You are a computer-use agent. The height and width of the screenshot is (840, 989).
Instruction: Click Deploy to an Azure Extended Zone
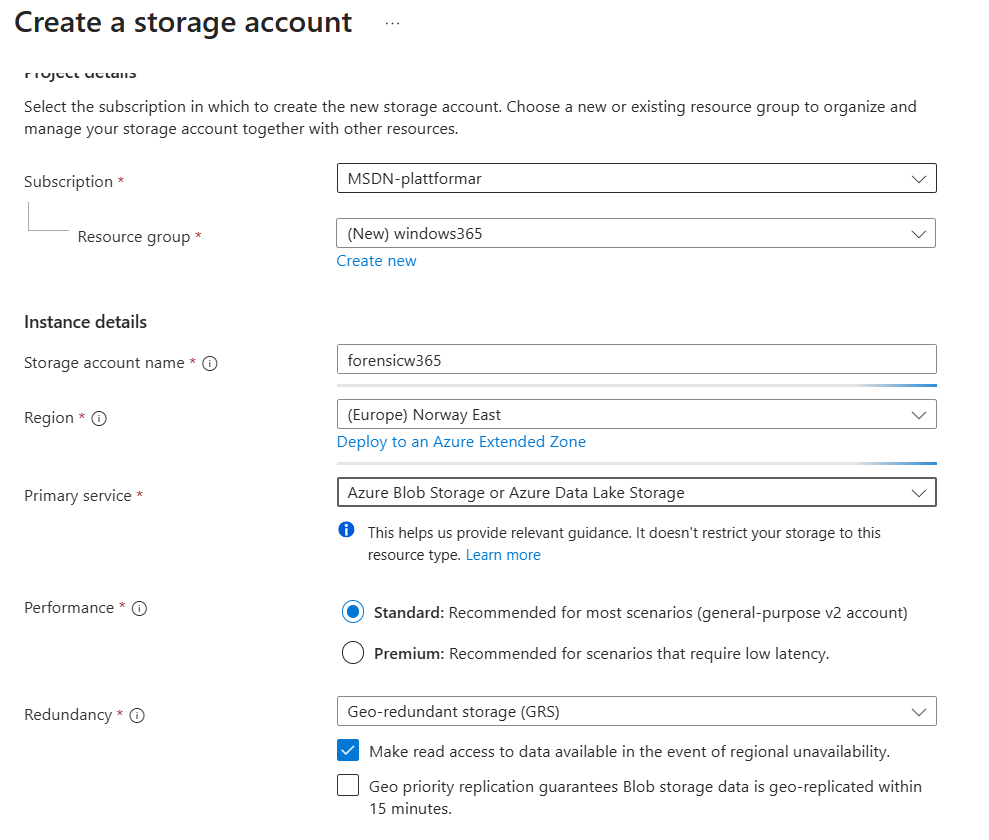coord(461,442)
